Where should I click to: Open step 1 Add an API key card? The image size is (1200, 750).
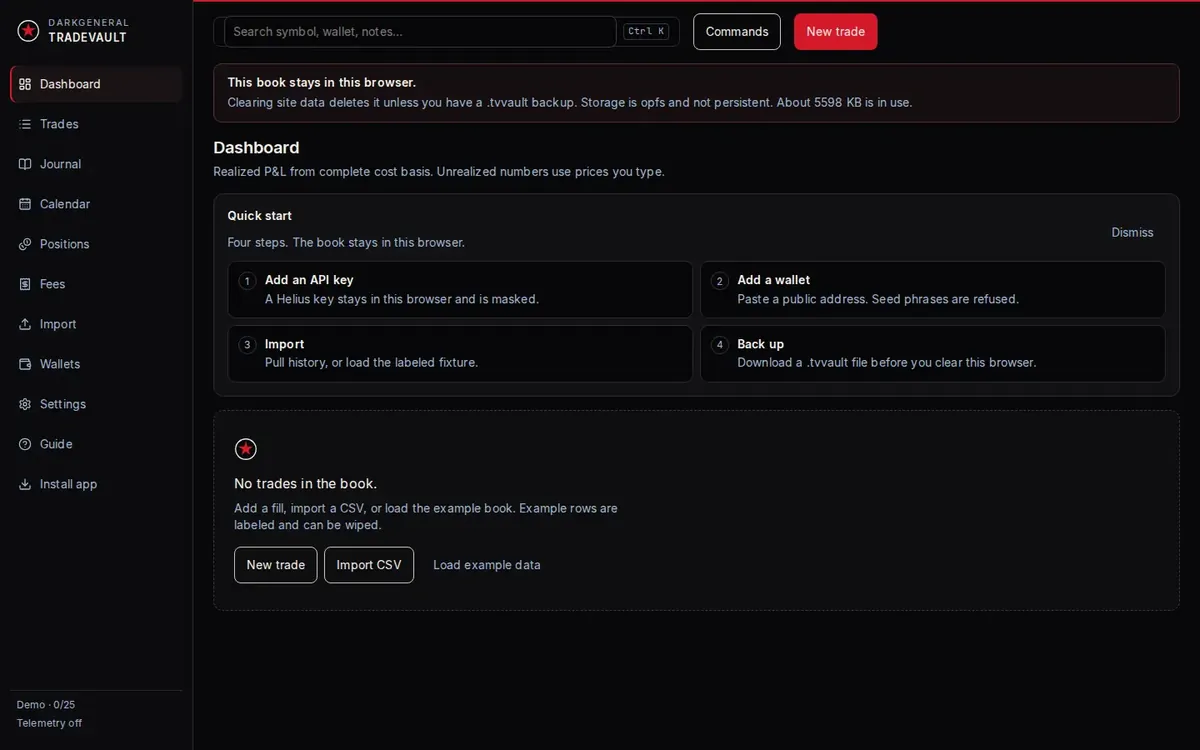(460, 290)
